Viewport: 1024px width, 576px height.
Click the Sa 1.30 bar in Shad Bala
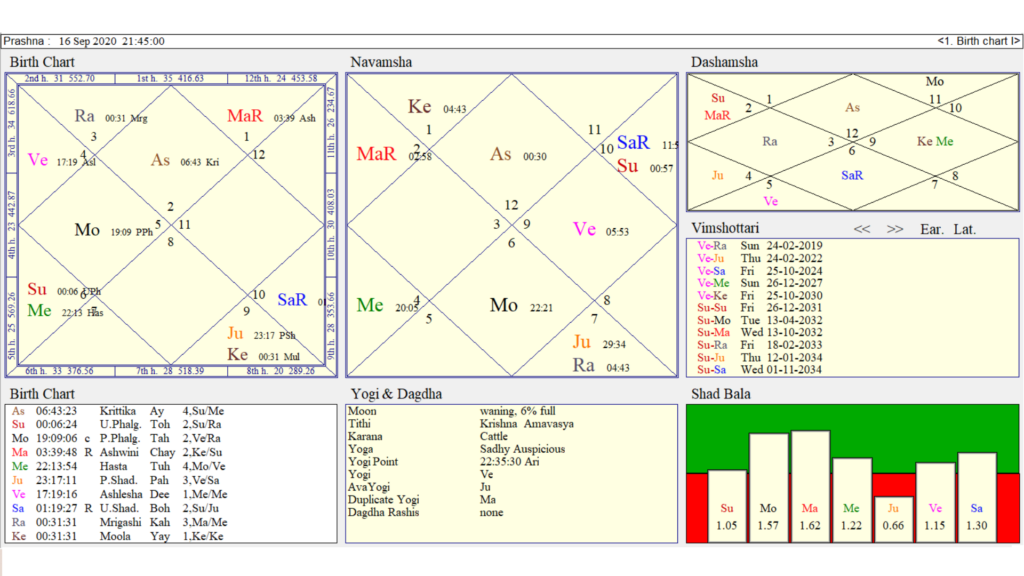click(x=977, y=497)
